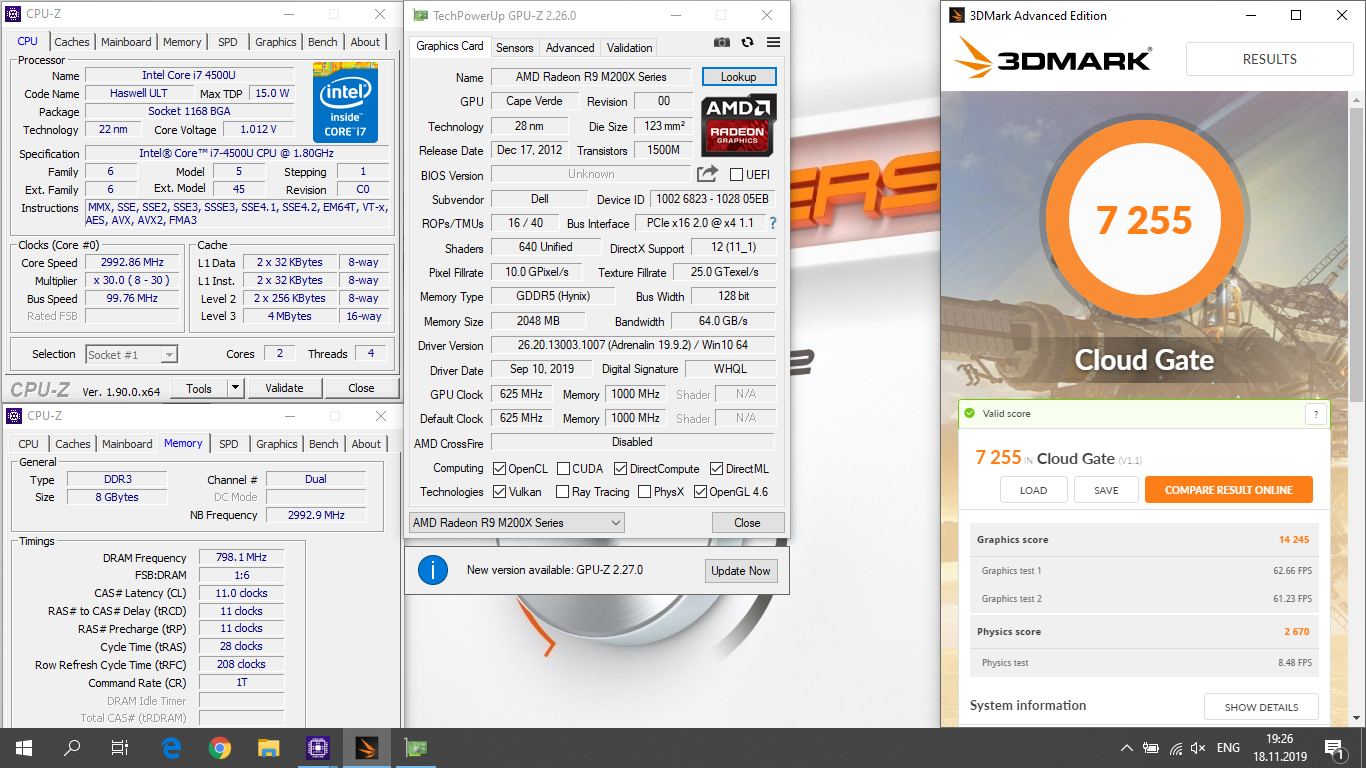Open the dropdown arrow next to Tools
This screenshot has width=1366, height=768.
click(x=236, y=388)
